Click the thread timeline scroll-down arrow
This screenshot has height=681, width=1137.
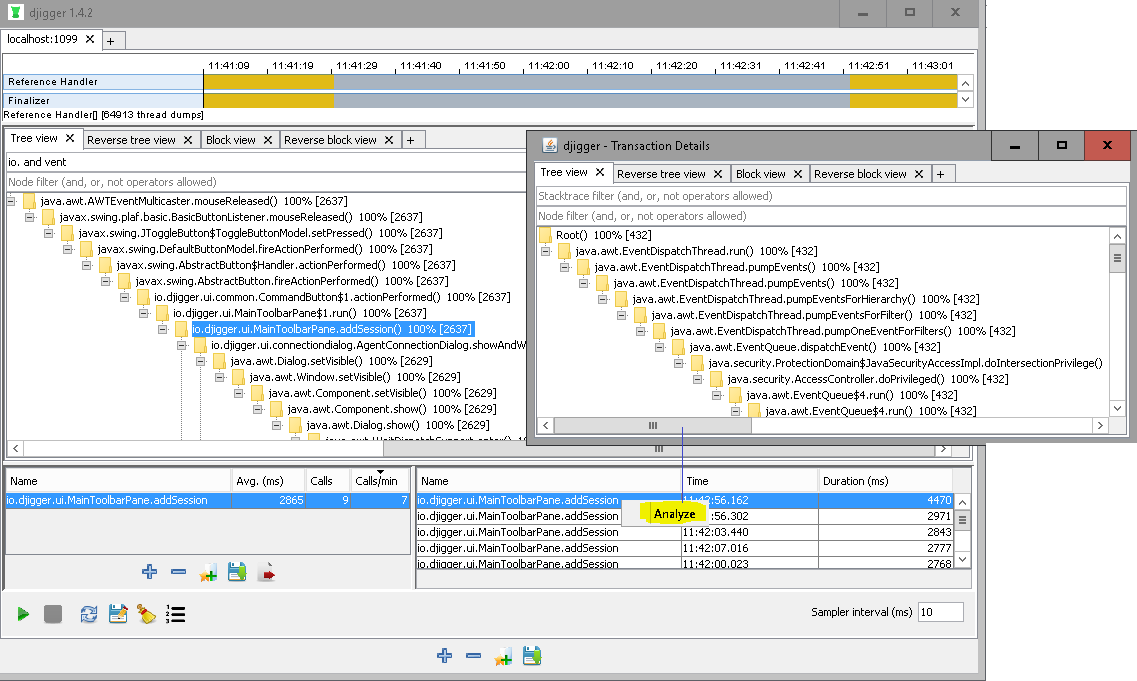pos(965,99)
